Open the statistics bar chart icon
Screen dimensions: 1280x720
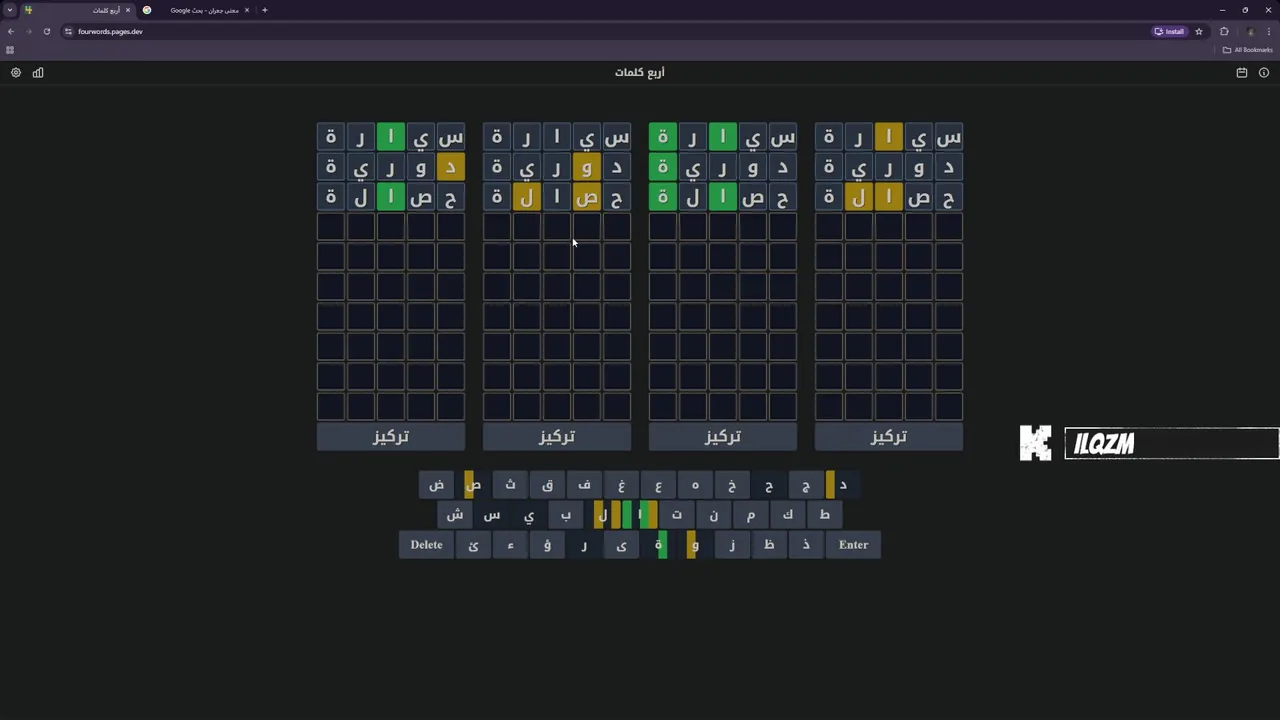click(38, 73)
